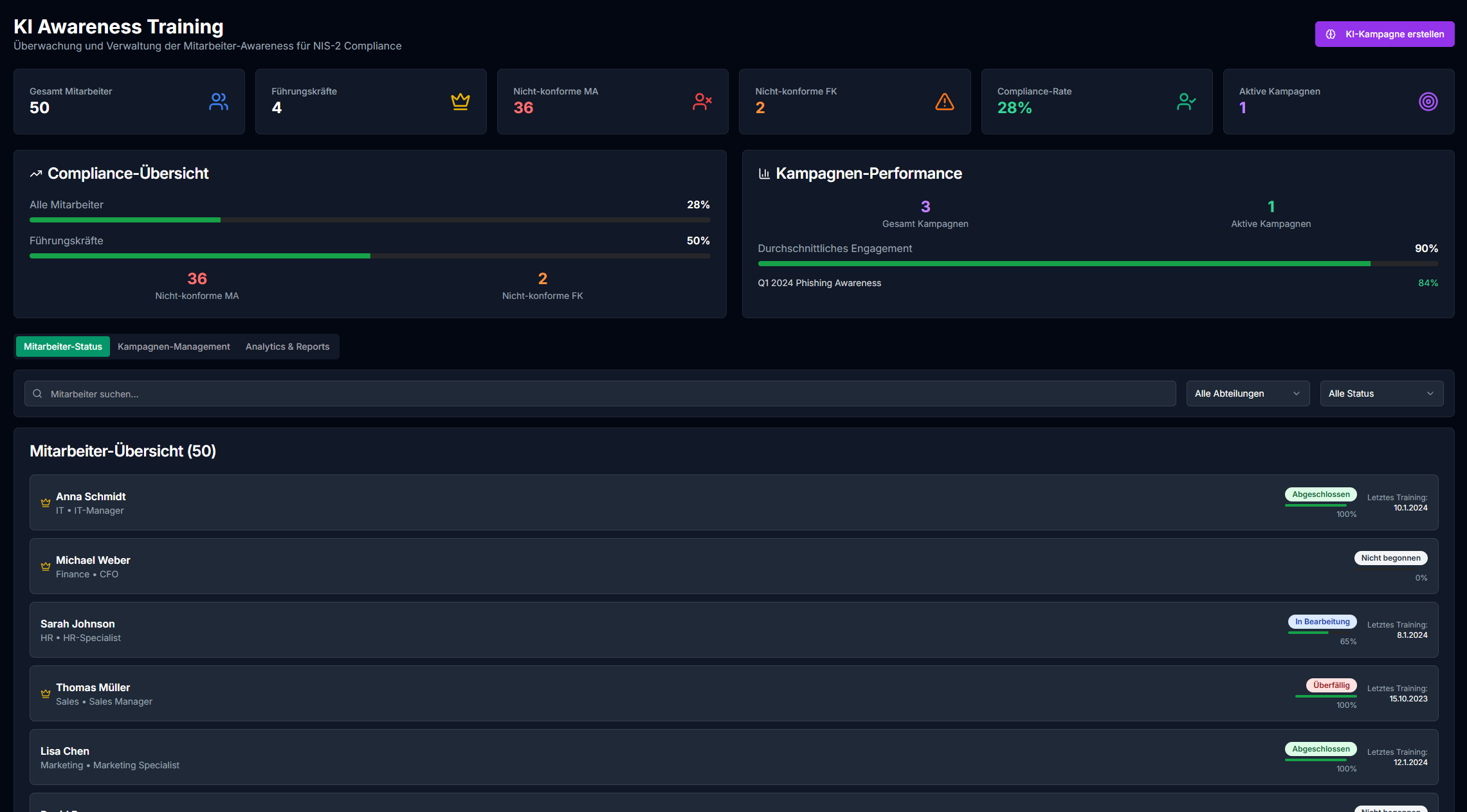Screen dimensions: 1467x812
Task: Click the group icon on Gesamt Mitarbeiter card
Action: 218,101
